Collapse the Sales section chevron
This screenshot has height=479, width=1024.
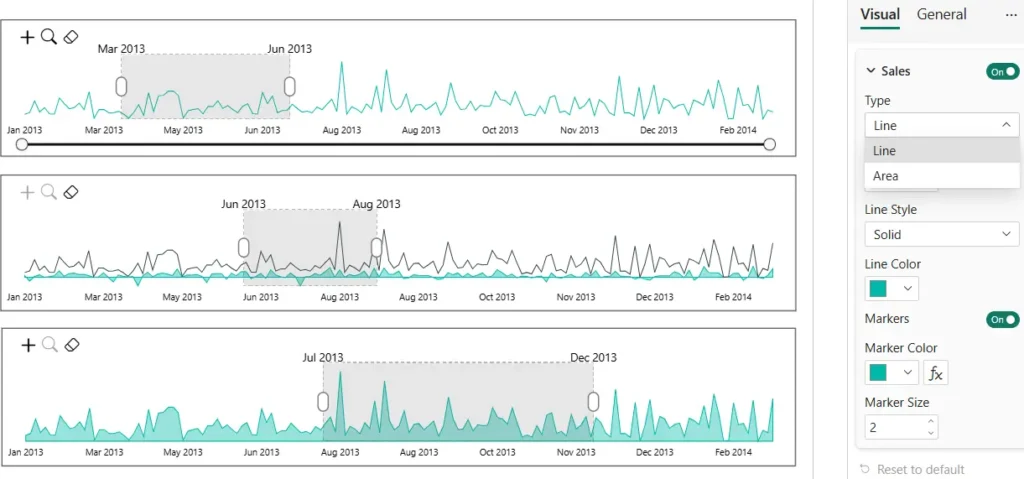(x=870, y=71)
